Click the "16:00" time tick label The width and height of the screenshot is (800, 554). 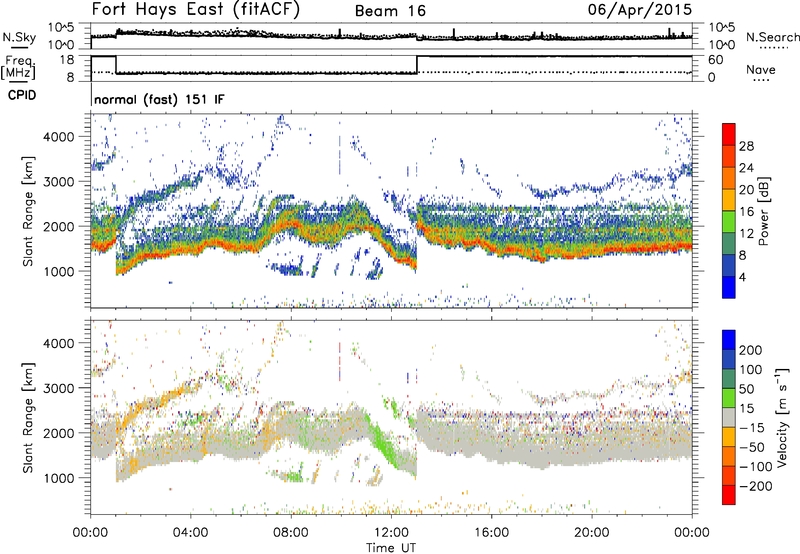pos(491,533)
